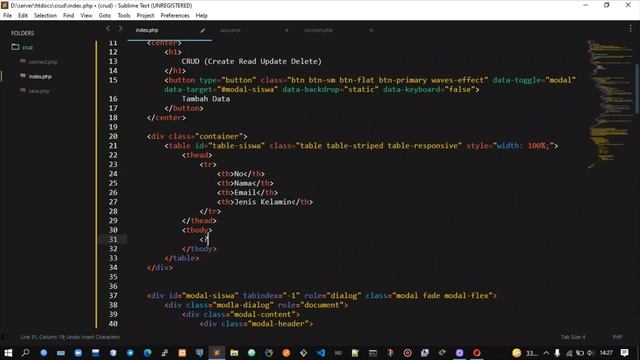The width and height of the screenshot is (640, 360).
Task: Click line number 15 in the gutter
Action: (x=113, y=80)
